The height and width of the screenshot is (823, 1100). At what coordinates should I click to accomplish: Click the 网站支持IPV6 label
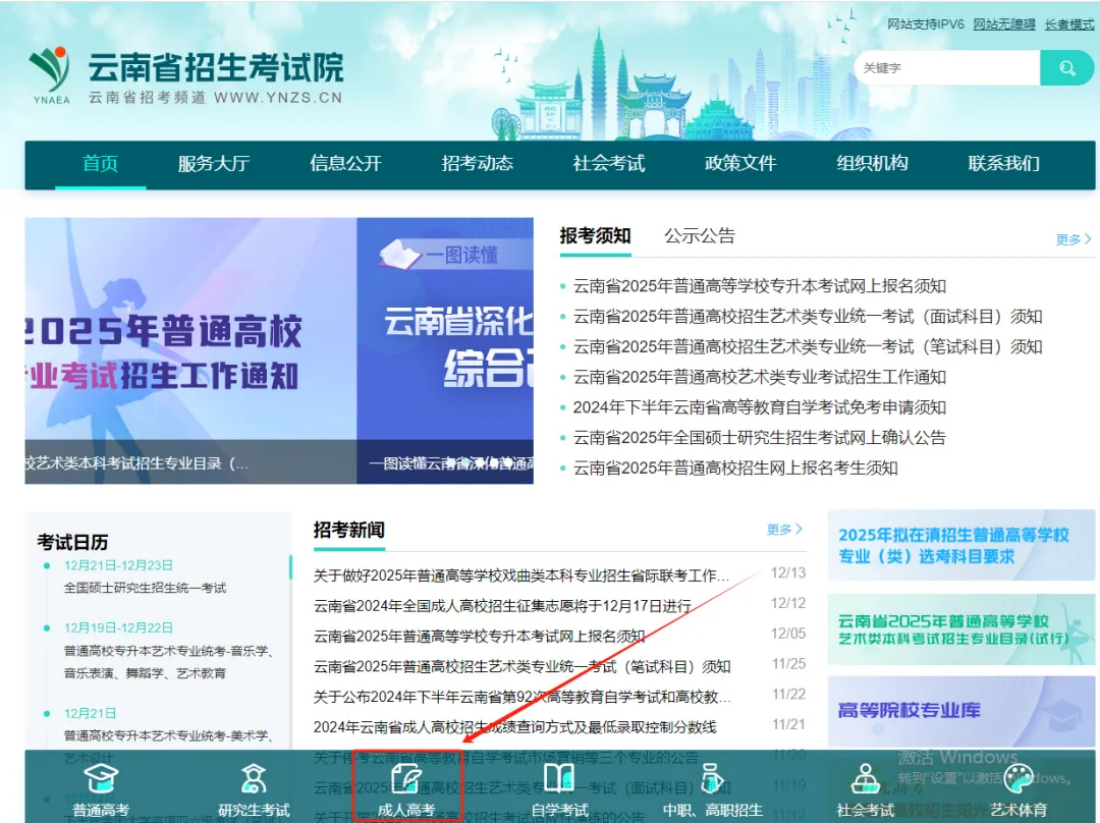[925, 25]
